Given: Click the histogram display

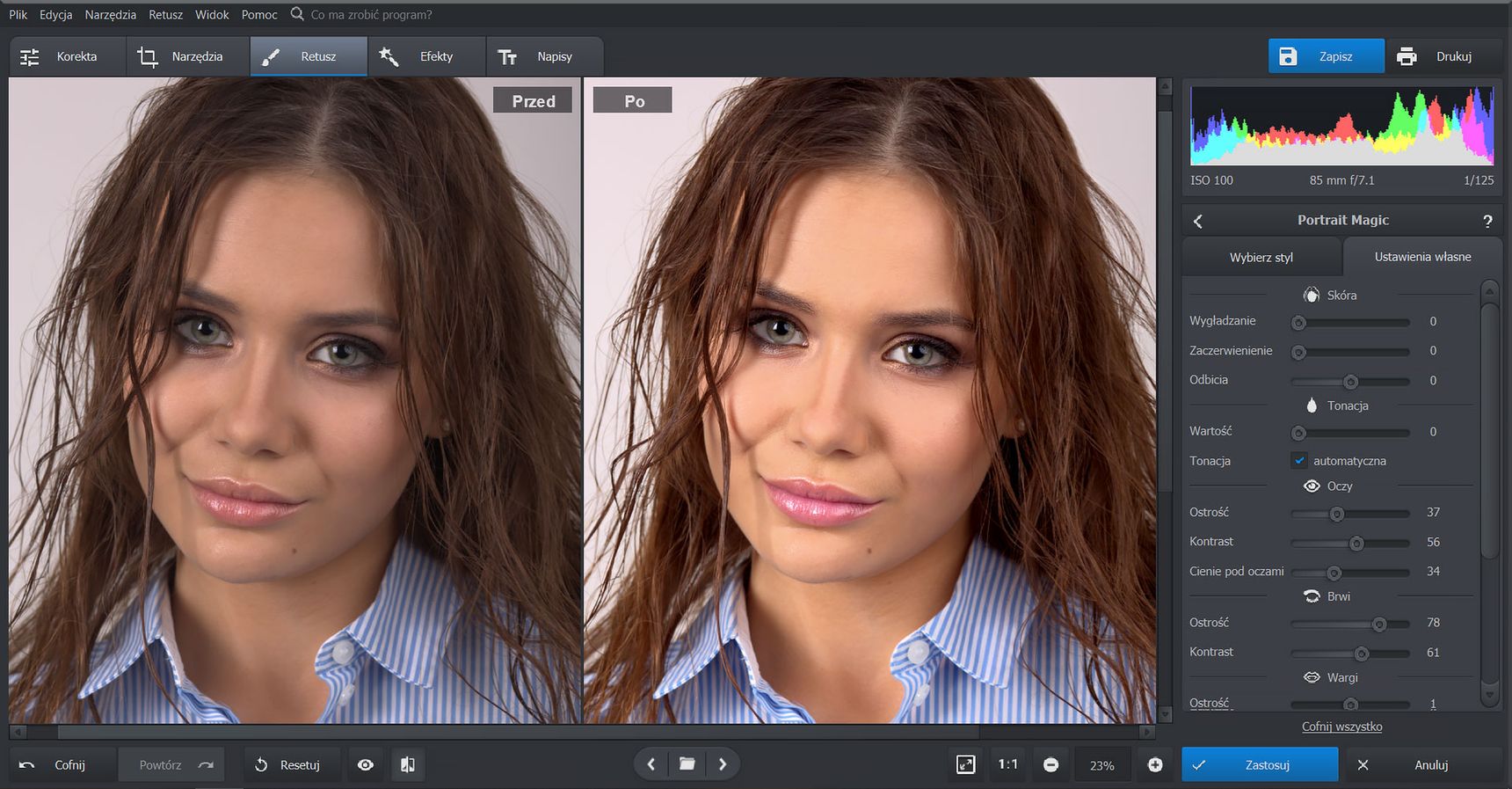Looking at the screenshot, I should (x=1341, y=125).
